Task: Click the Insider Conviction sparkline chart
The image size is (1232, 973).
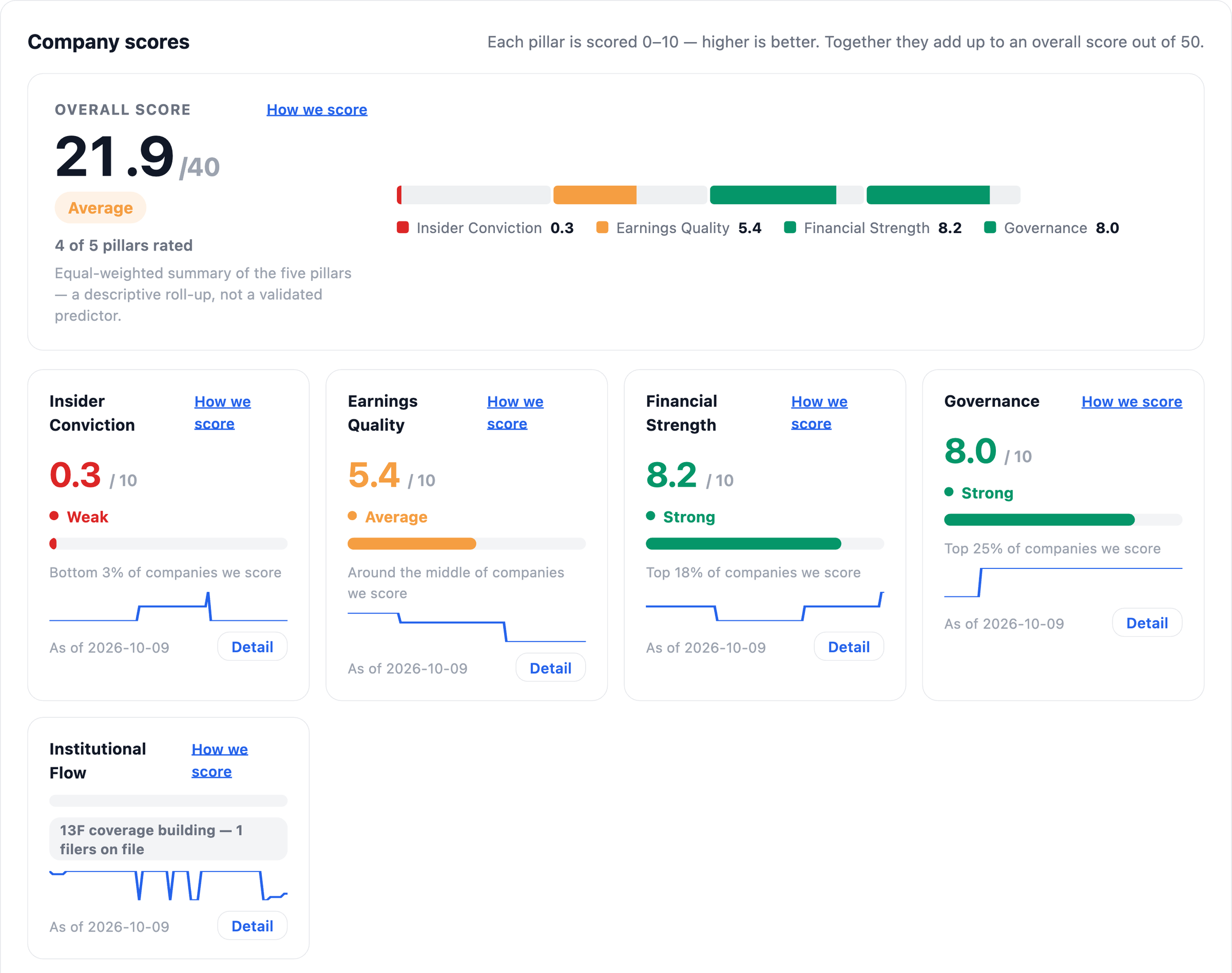Action: tap(168, 607)
